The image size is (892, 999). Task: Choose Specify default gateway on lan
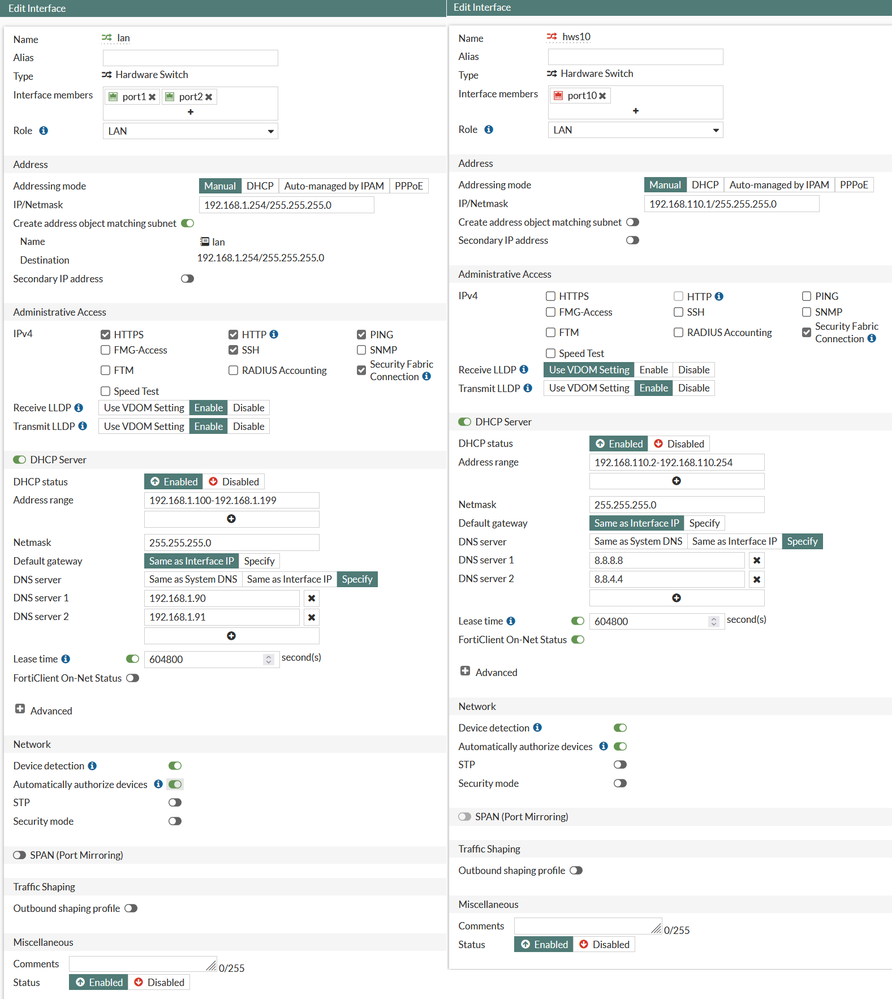click(259, 561)
